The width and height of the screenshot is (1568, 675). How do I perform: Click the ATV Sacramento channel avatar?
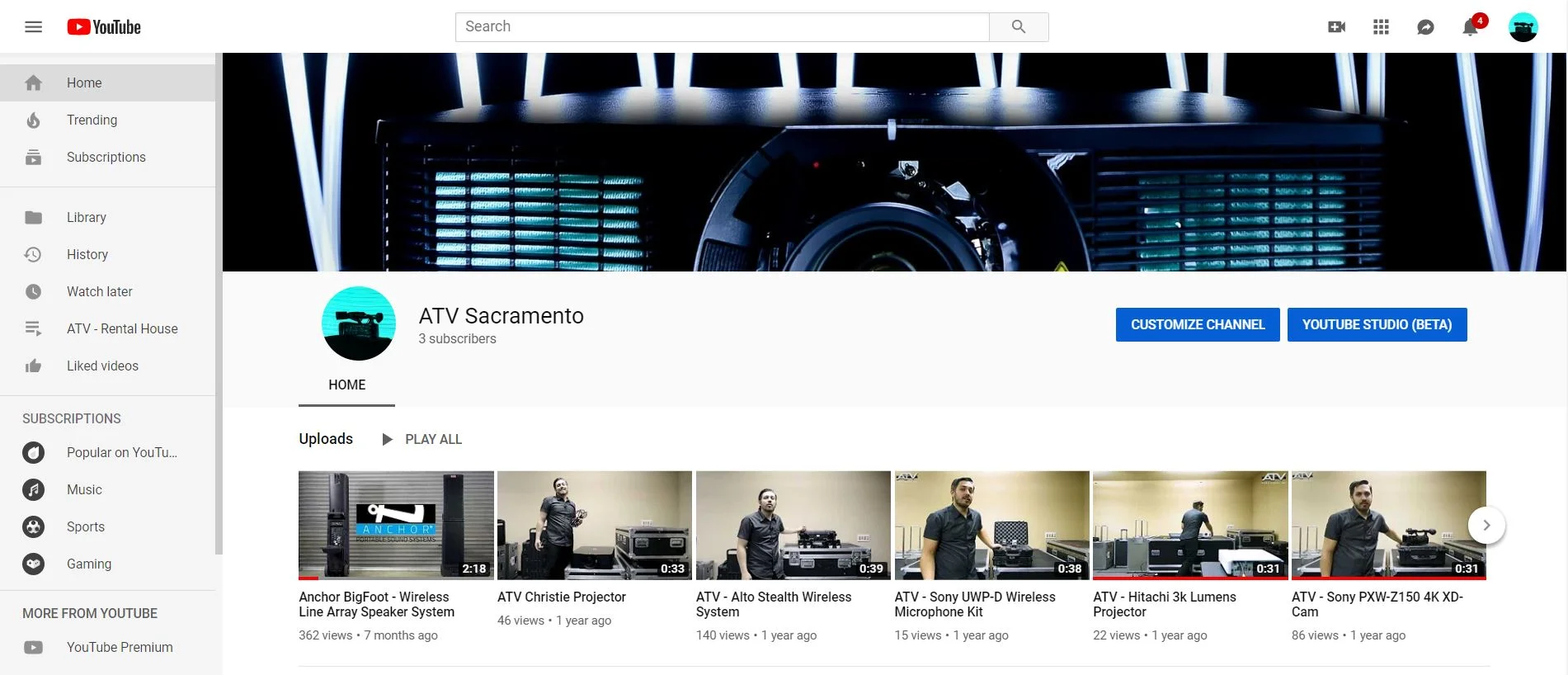358,323
